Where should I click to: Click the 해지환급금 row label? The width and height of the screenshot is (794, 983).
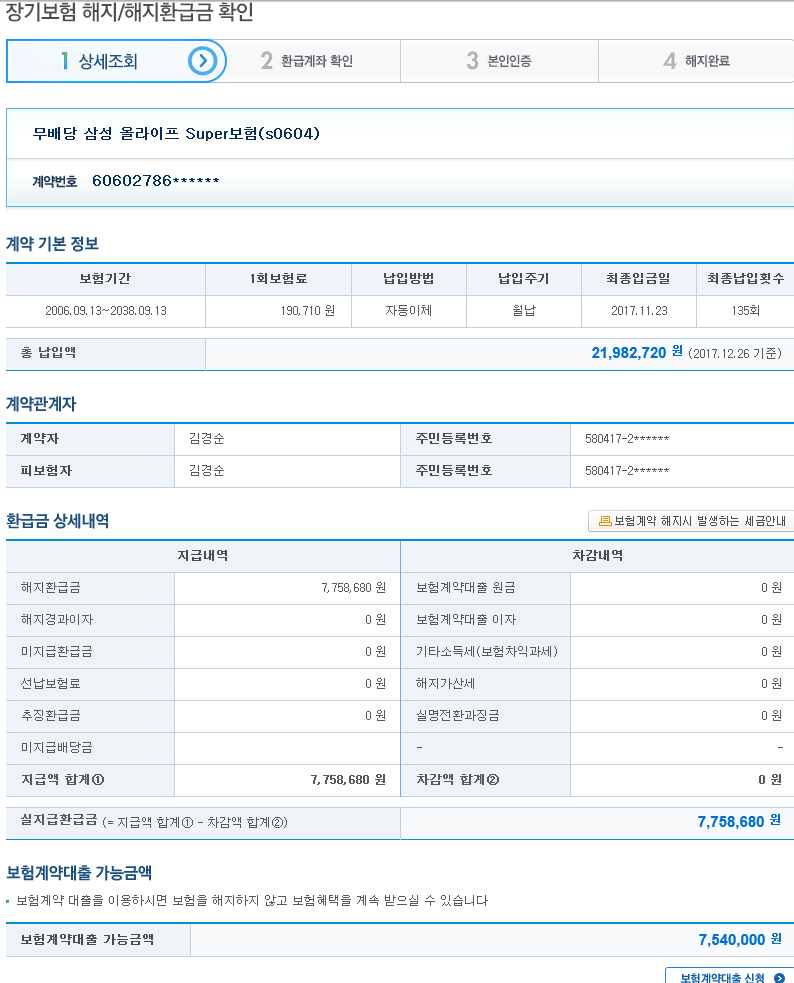(50, 588)
